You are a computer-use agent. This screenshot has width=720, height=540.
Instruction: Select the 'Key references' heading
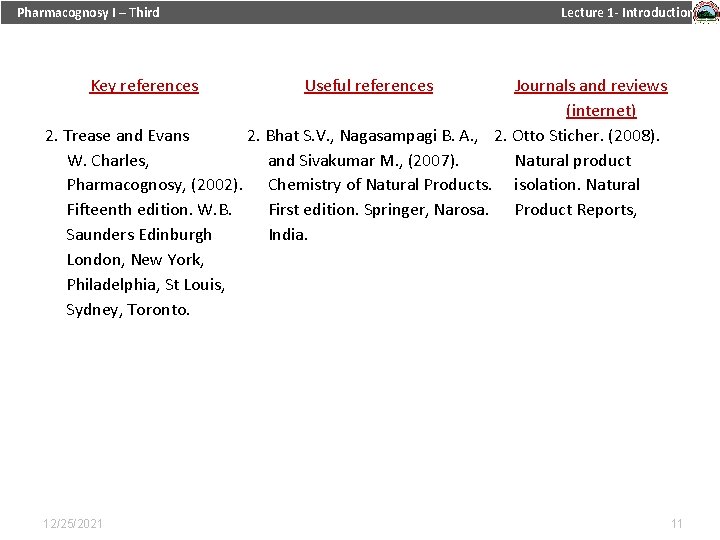(144, 86)
